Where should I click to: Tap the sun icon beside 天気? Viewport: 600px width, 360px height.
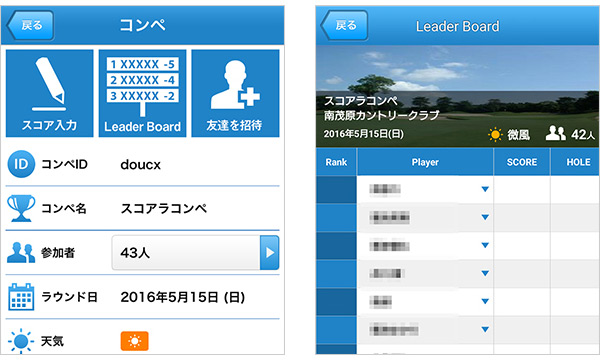[21, 340]
